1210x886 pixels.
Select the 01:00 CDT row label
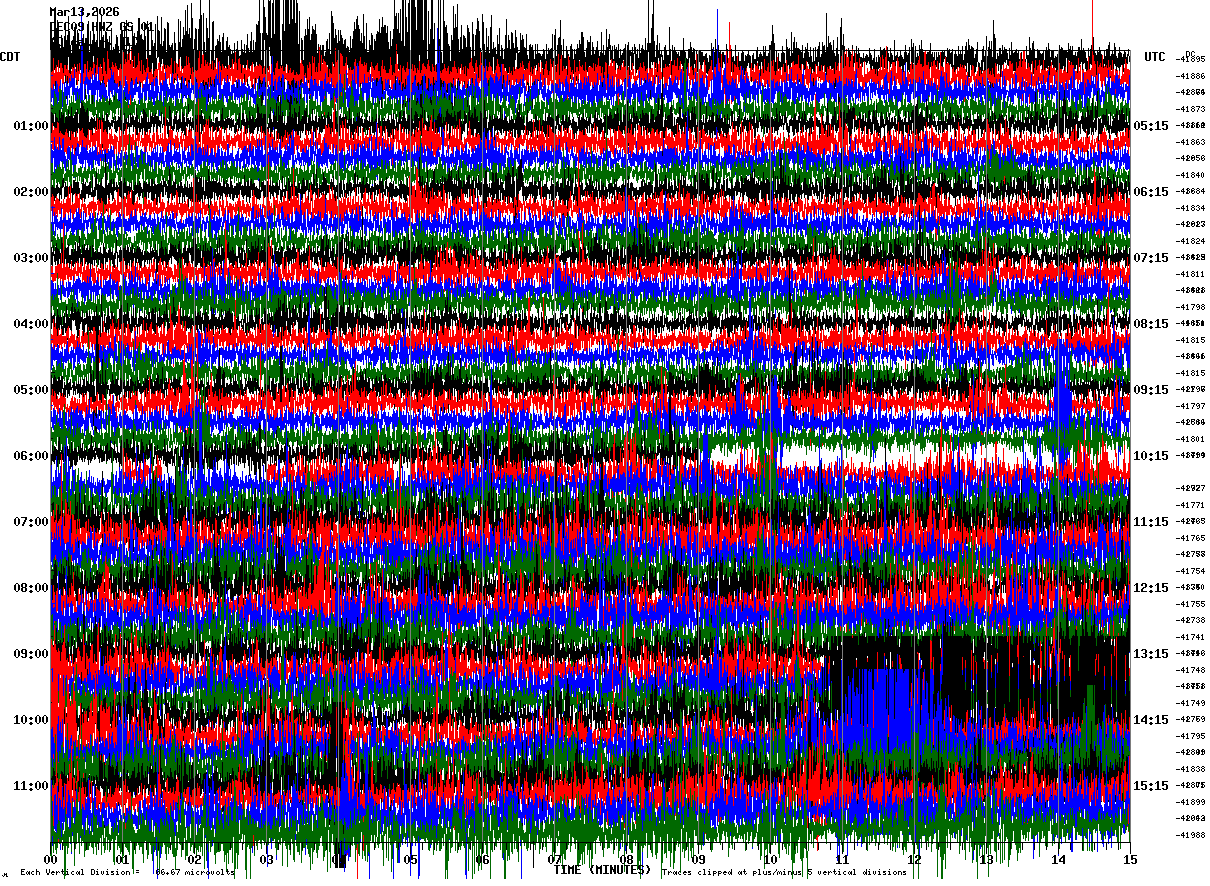pyautogui.click(x=30, y=126)
